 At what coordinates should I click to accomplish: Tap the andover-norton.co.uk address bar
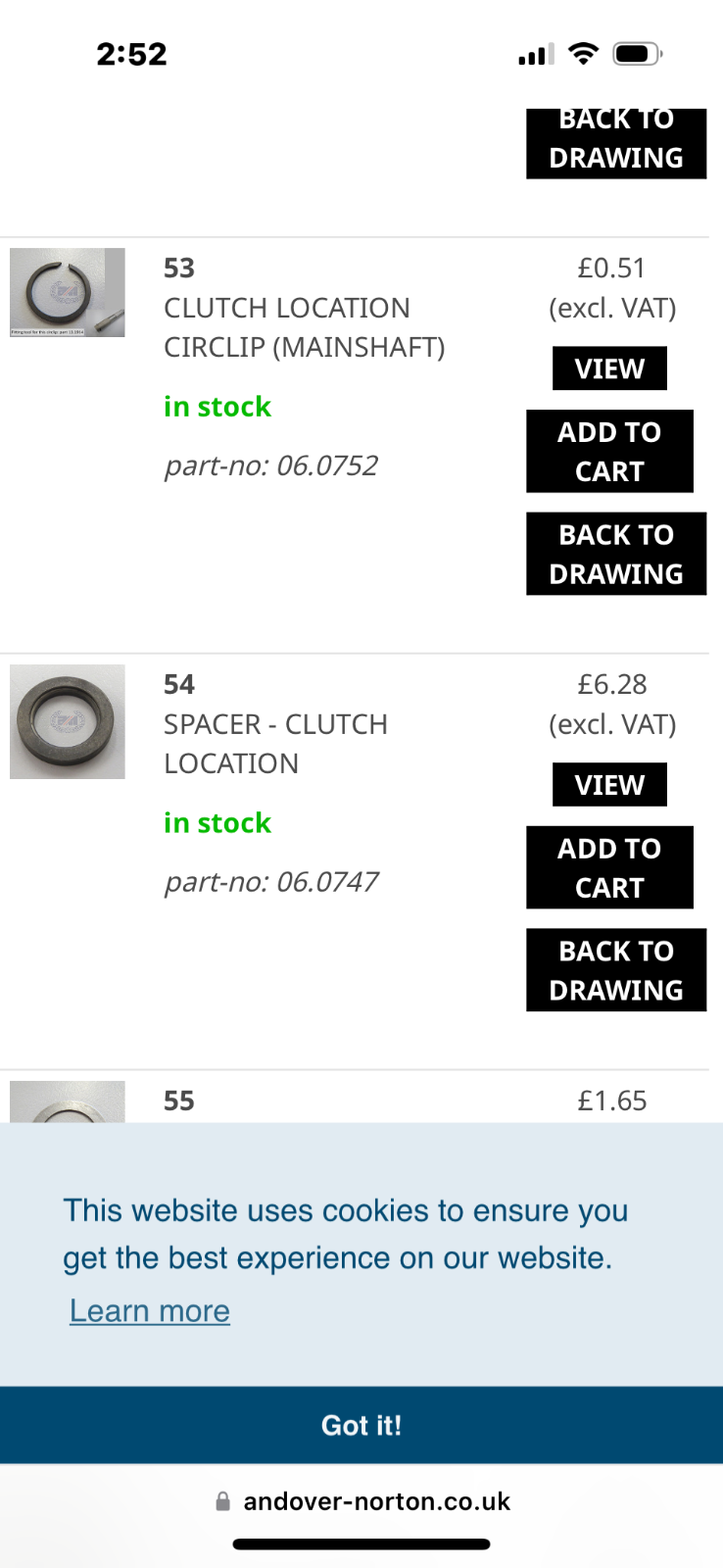pos(376,1501)
